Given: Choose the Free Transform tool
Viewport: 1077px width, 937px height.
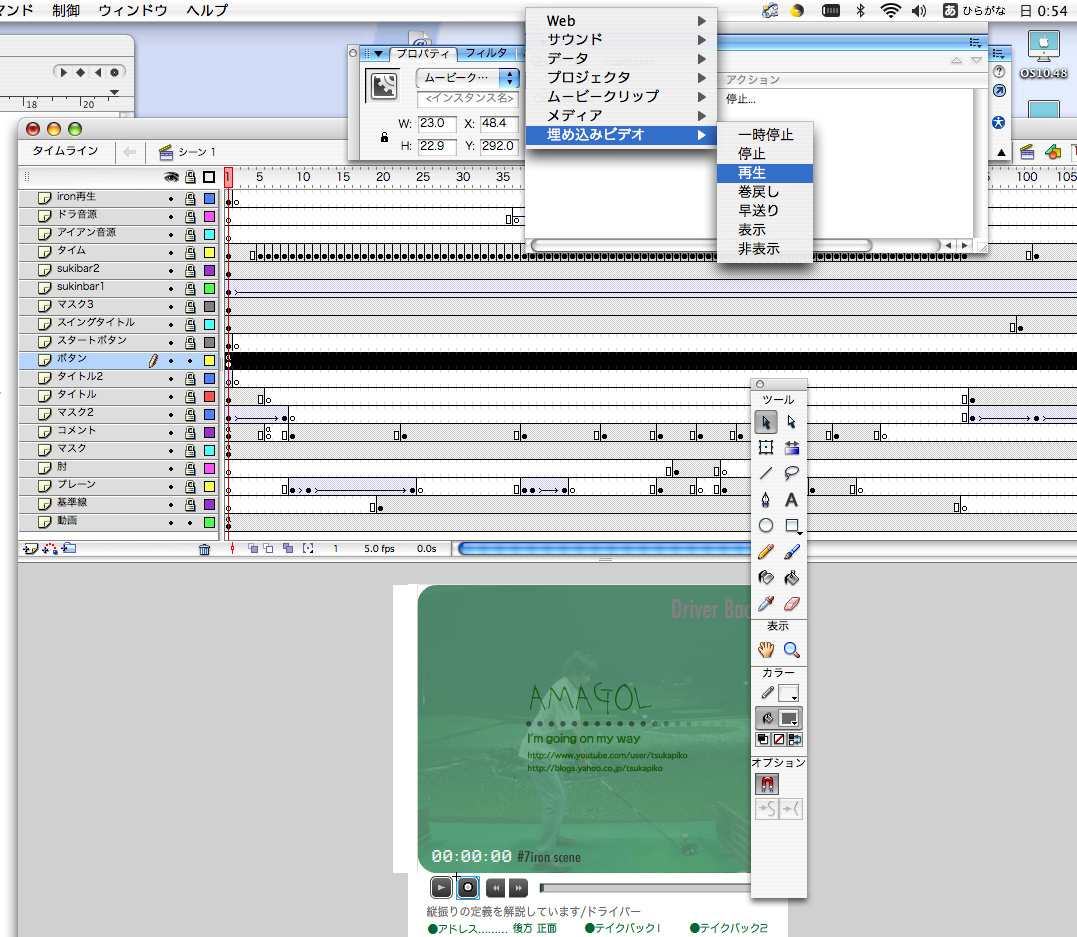Looking at the screenshot, I should [766, 448].
